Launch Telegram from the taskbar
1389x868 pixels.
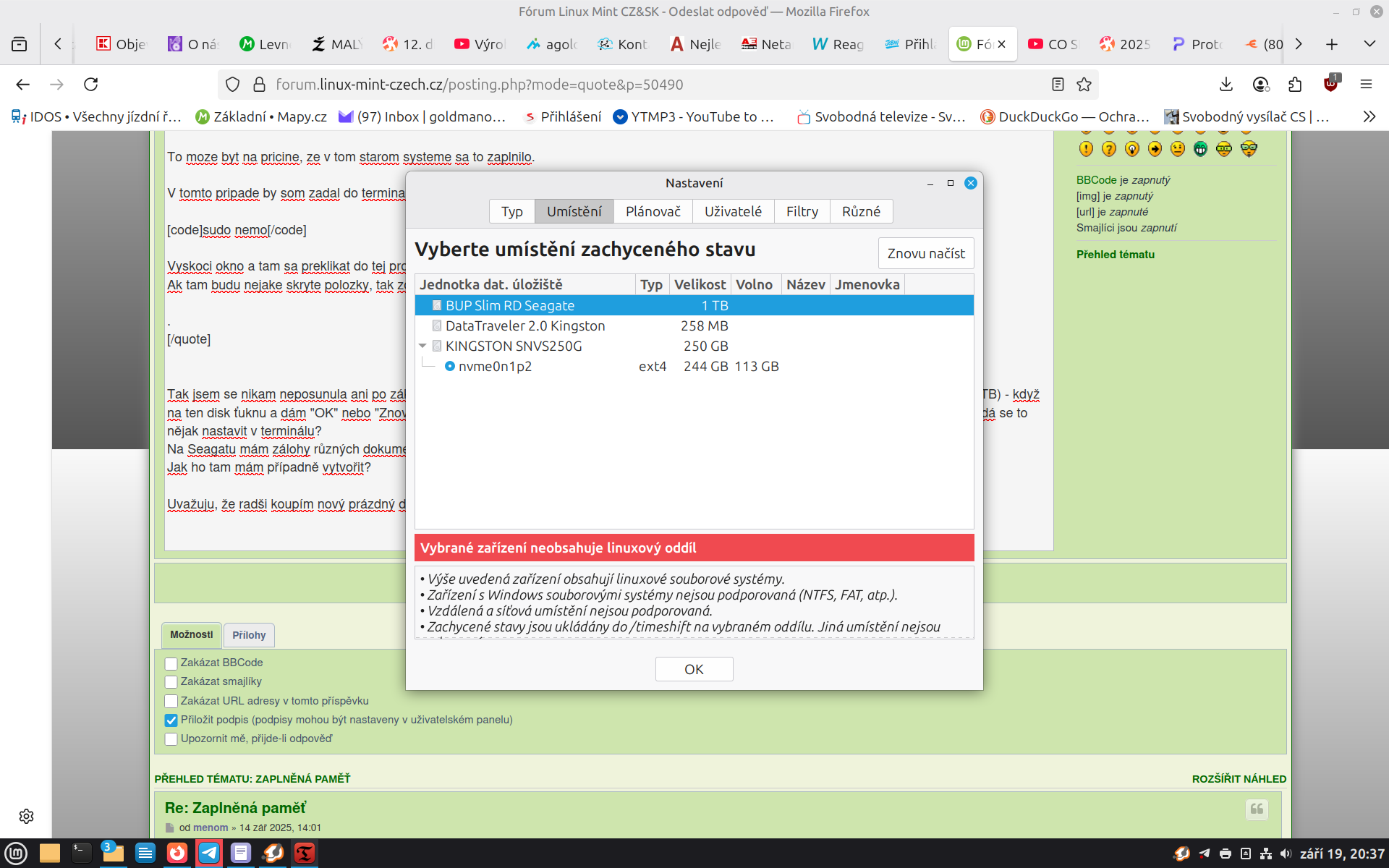point(209,853)
